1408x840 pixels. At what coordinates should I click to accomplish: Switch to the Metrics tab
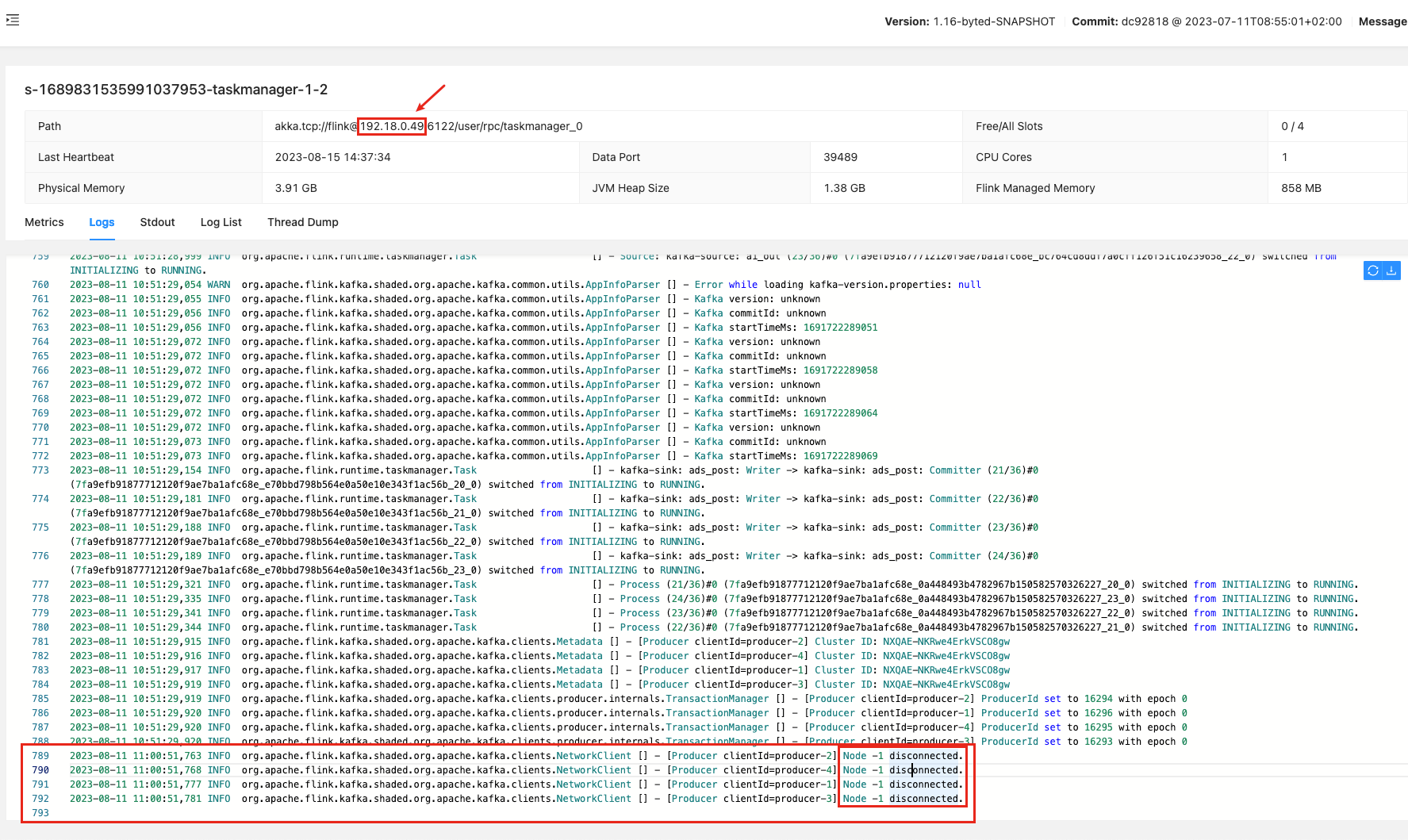point(44,222)
